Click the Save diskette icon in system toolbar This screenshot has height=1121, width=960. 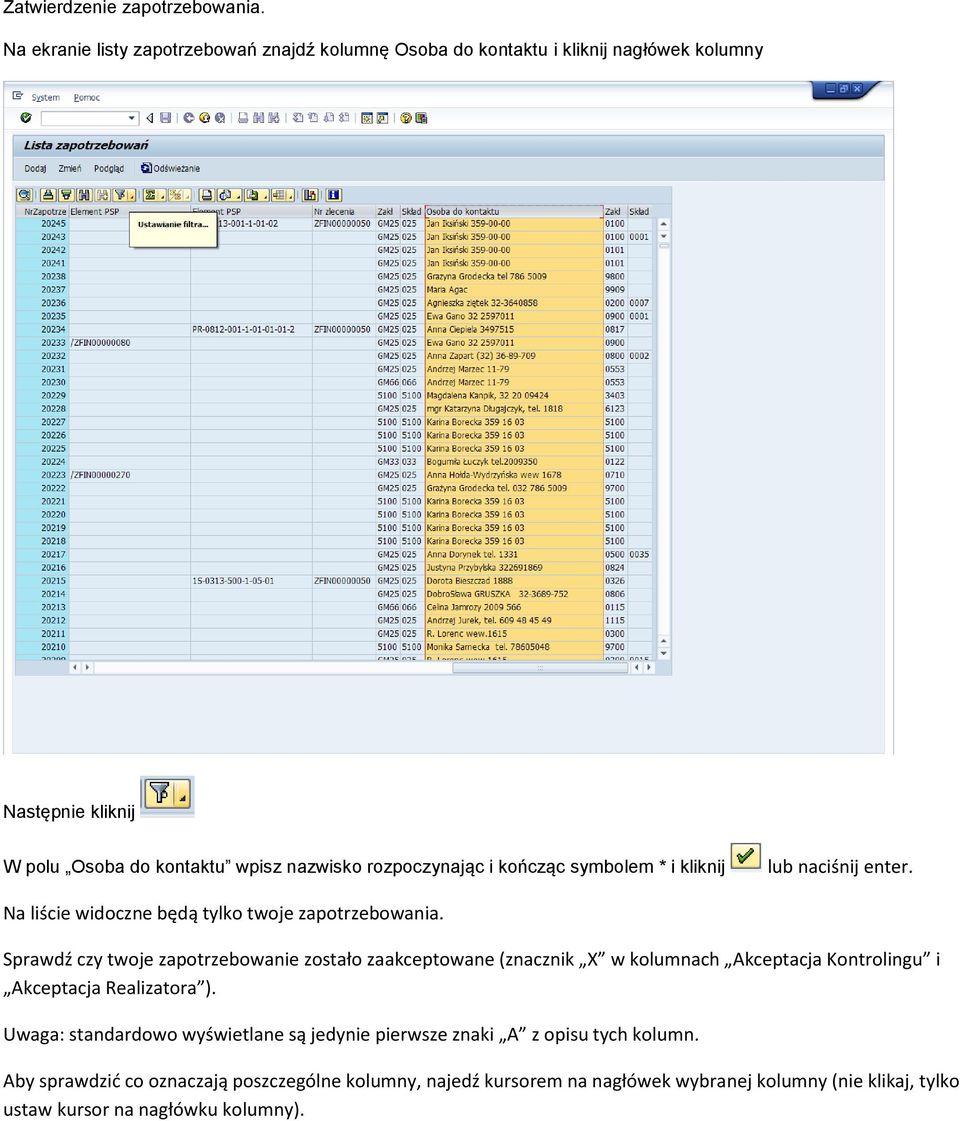(165, 118)
